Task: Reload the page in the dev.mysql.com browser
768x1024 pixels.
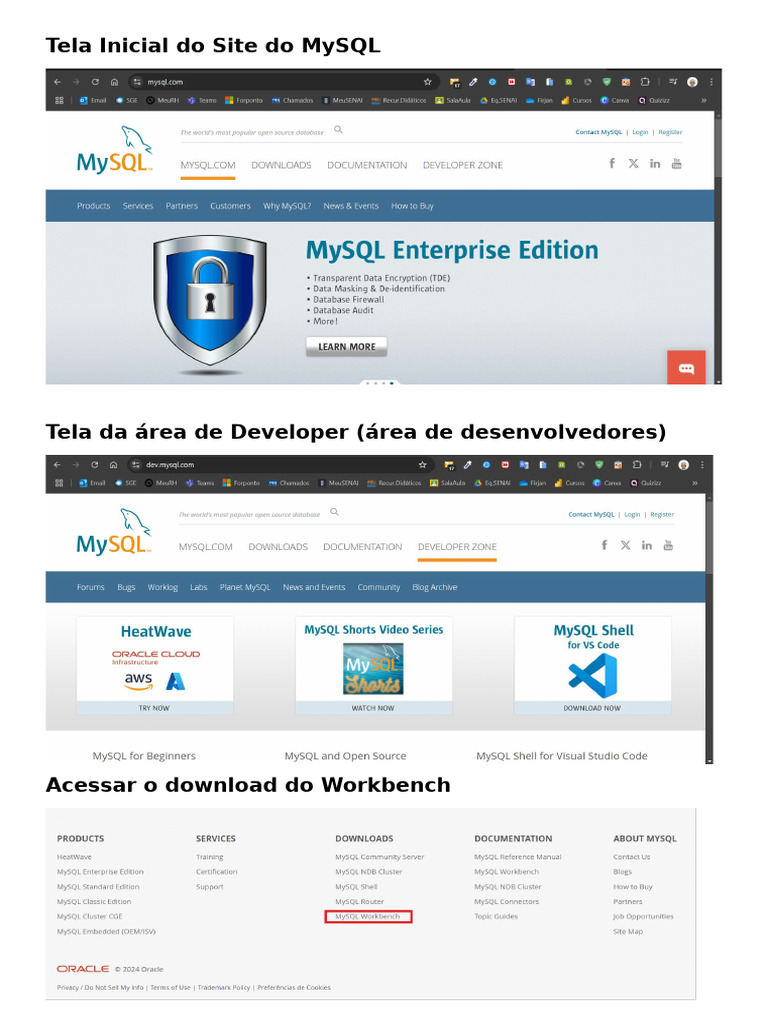Action: pos(95,464)
